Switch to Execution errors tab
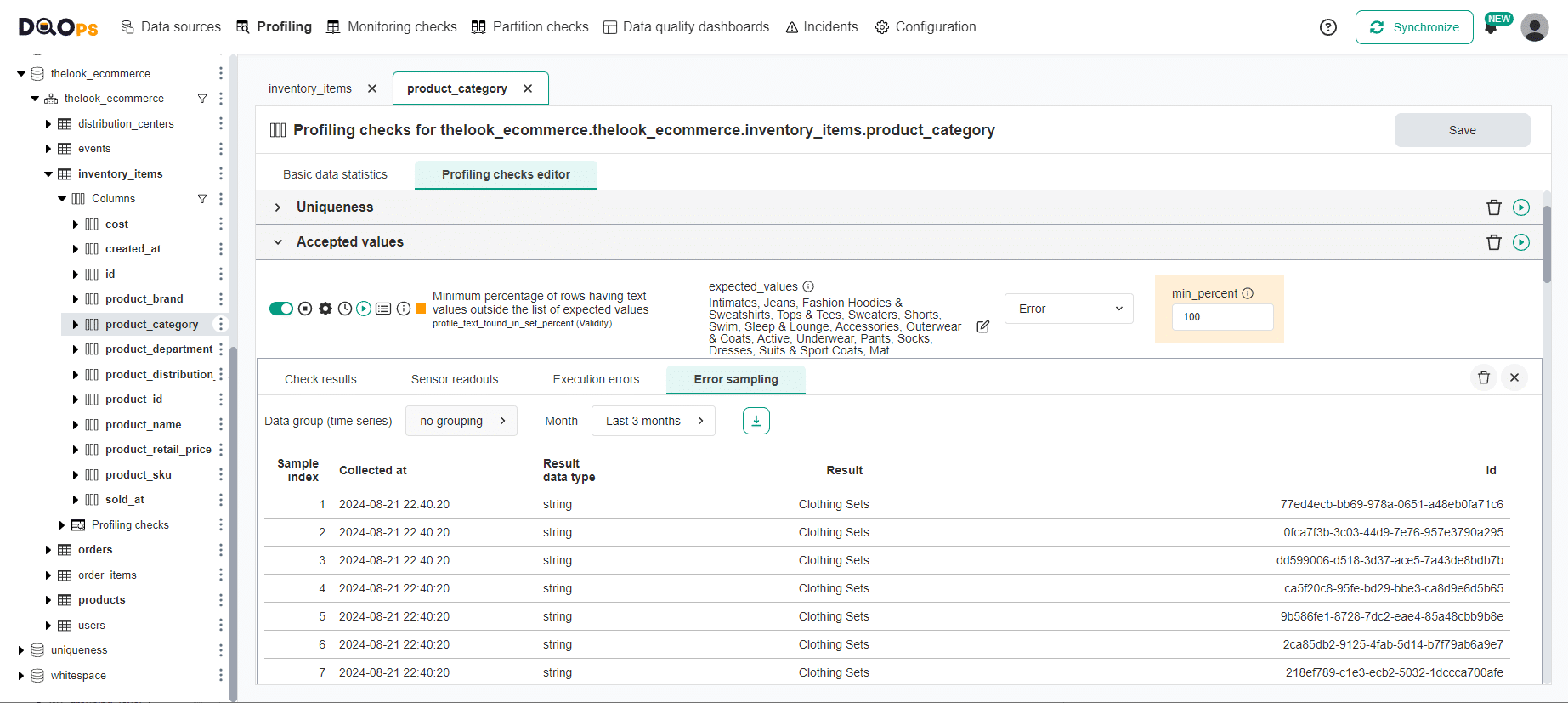Image resolution: width=1568 pixels, height=703 pixels. click(596, 379)
